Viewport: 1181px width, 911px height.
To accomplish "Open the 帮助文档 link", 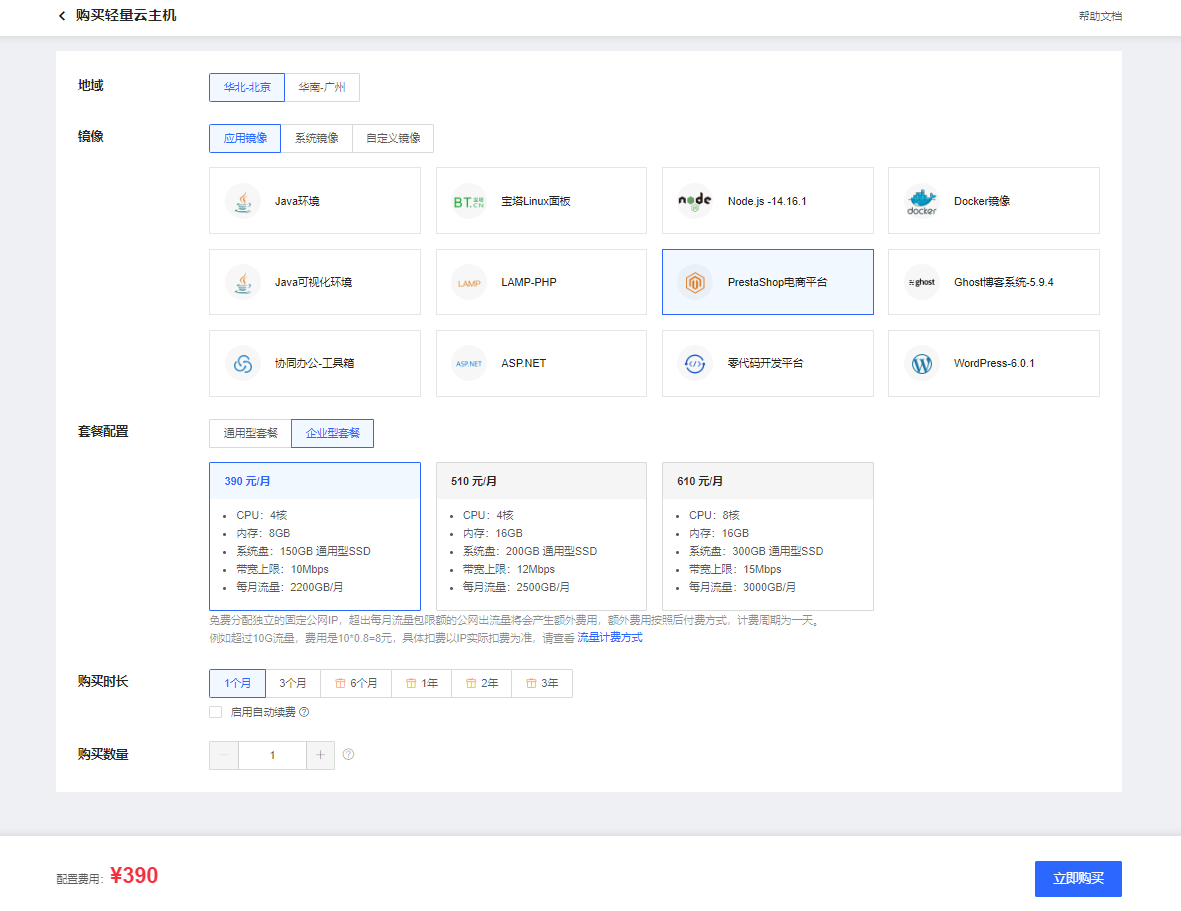I will pyautogui.click(x=1100, y=16).
